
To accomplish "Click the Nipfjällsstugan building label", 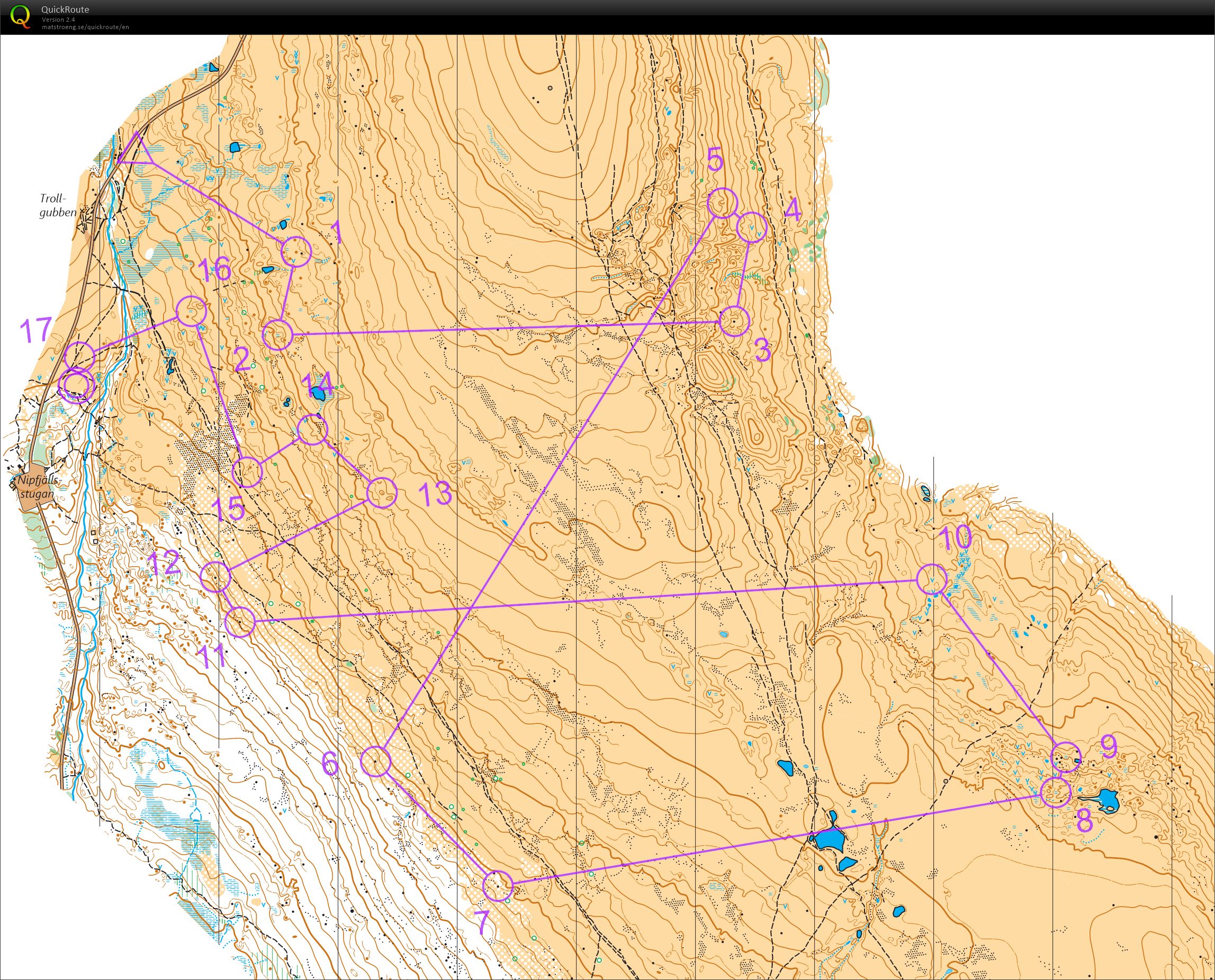I will point(38,487).
